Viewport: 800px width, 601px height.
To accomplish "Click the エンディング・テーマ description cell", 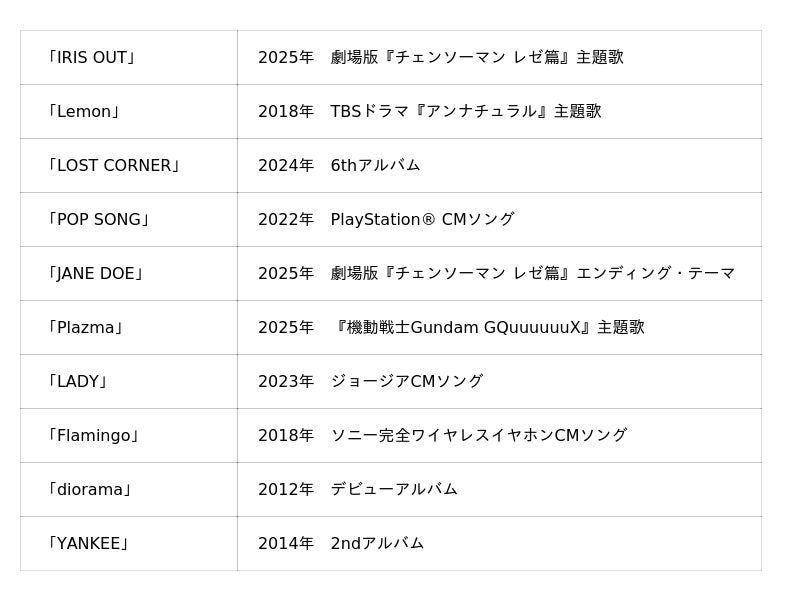I will [x=496, y=274].
